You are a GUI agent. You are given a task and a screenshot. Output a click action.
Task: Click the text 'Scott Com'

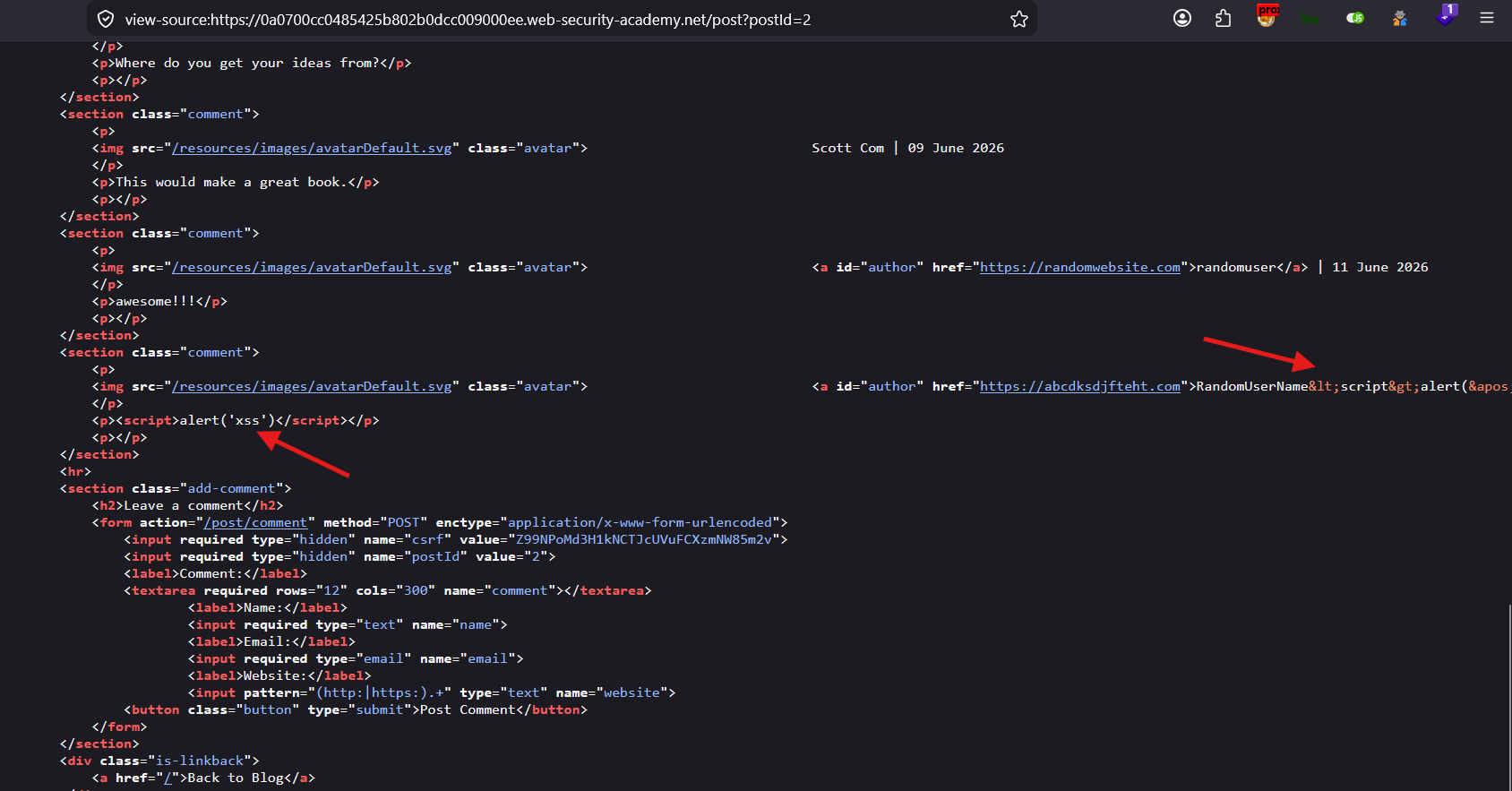click(847, 148)
